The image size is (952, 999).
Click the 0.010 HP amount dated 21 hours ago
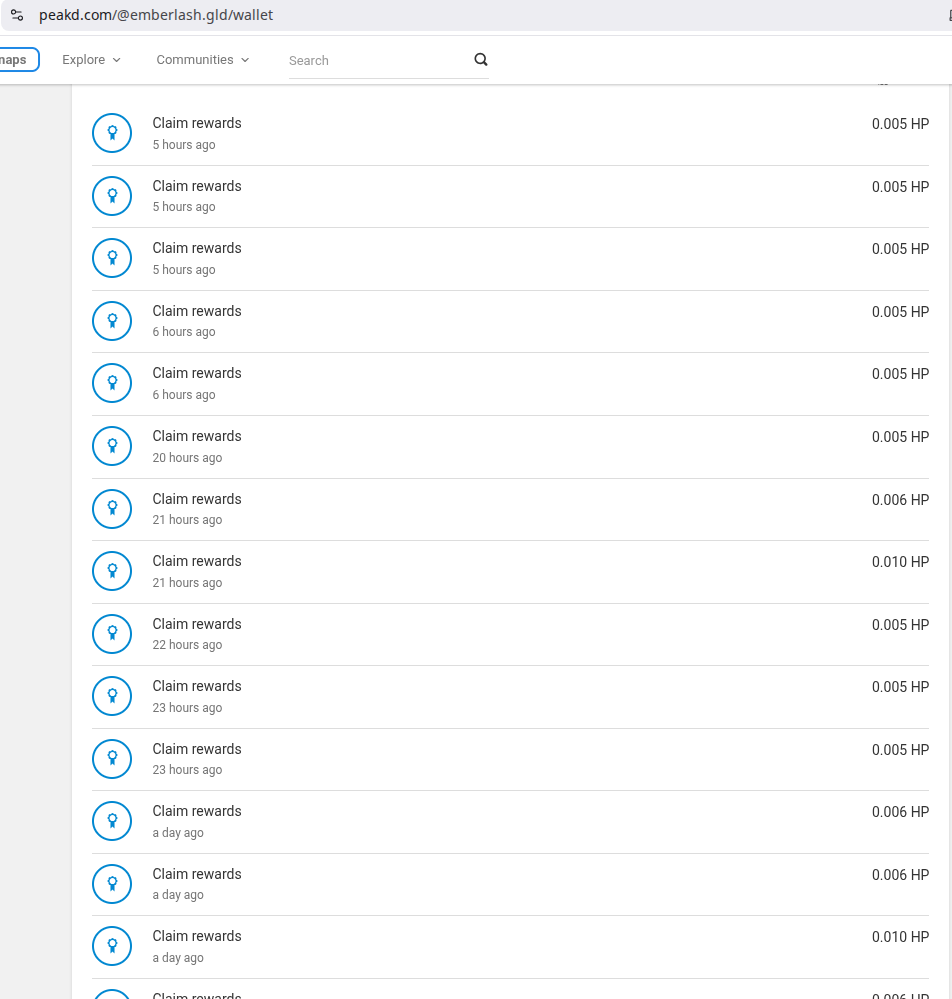(x=900, y=561)
